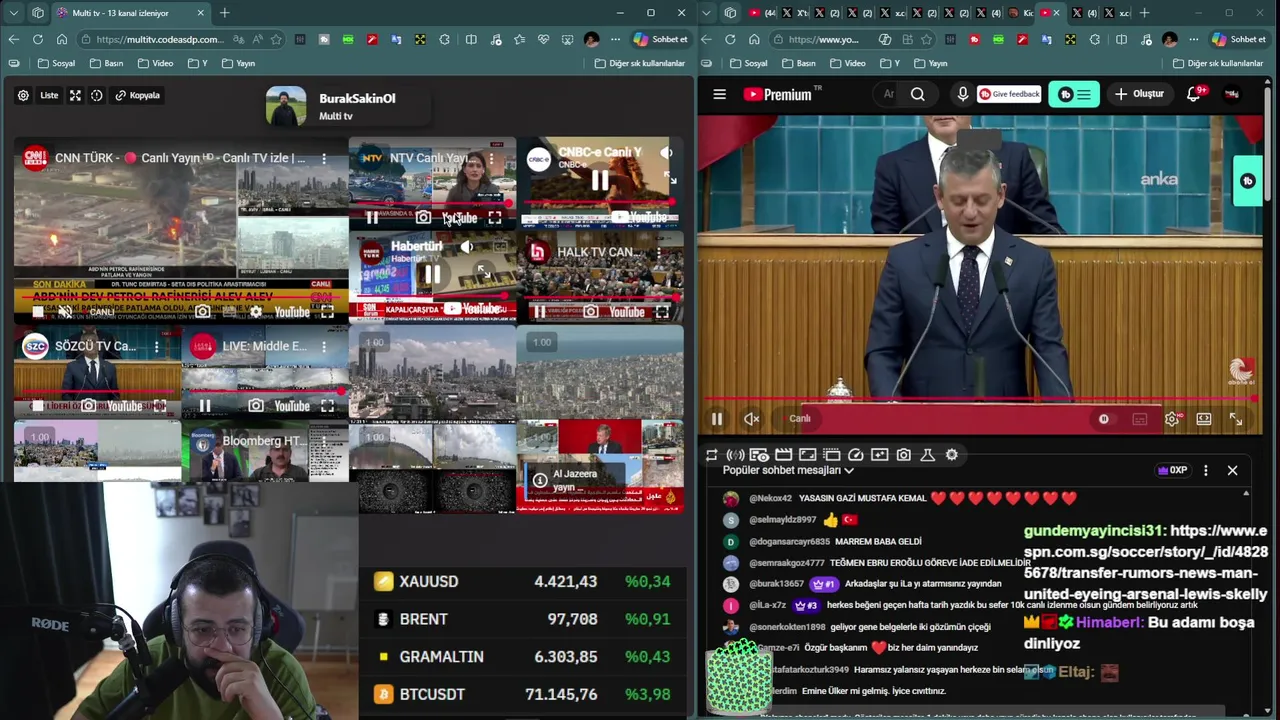Pause the NTV Canlı Yayın stream
1280x720 pixels.
tap(372, 217)
